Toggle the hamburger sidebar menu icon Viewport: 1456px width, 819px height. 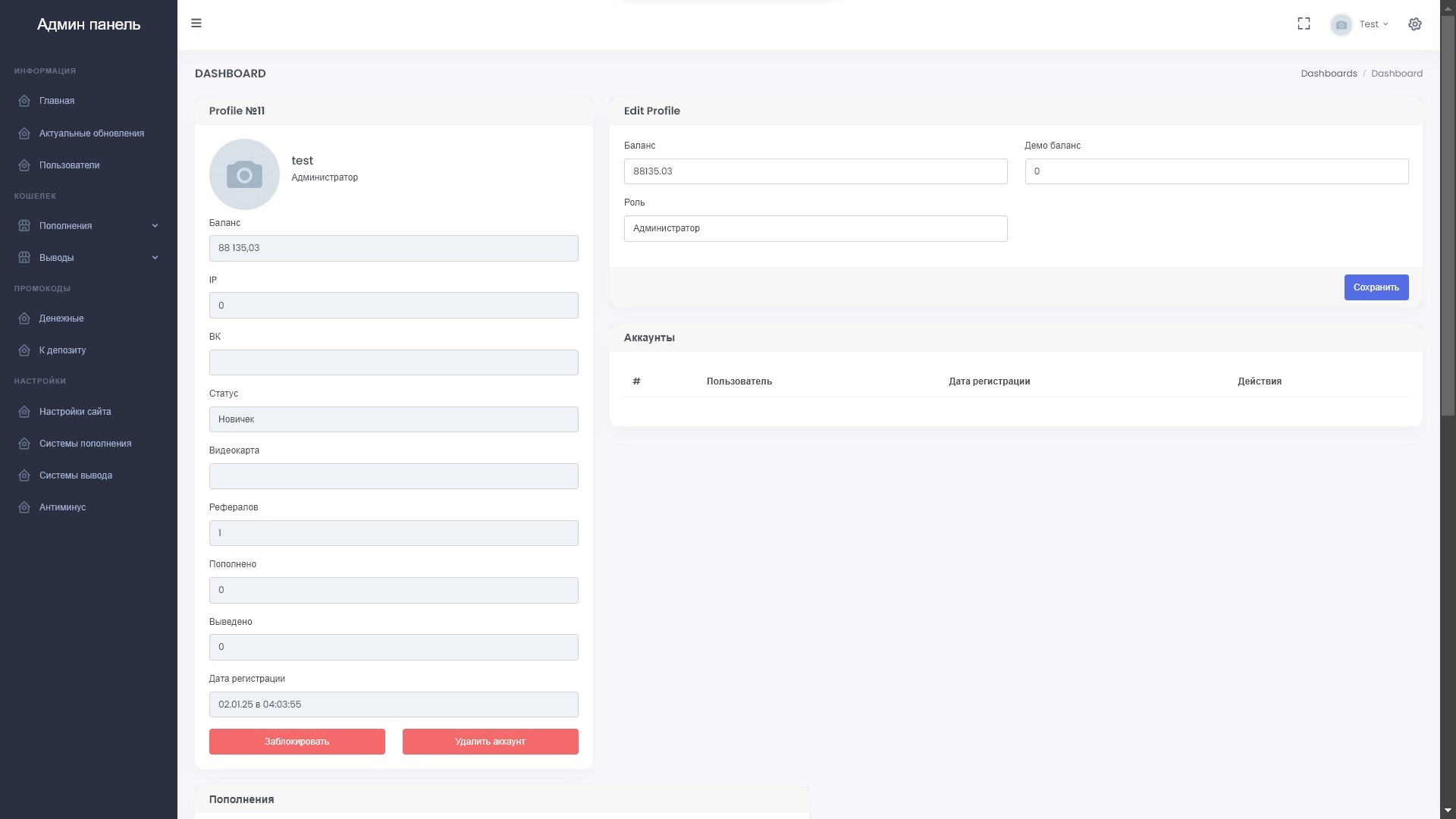pos(196,24)
